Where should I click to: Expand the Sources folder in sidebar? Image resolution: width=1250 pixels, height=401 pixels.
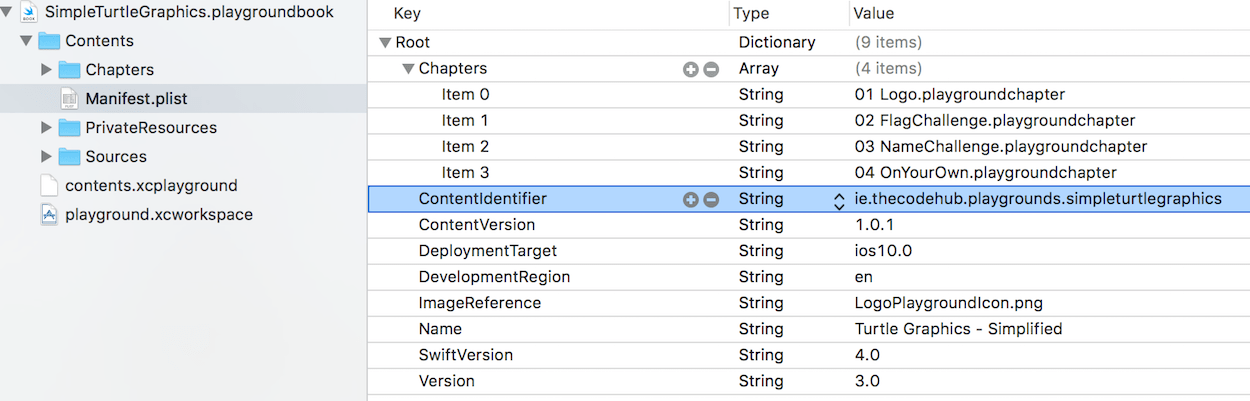46,157
